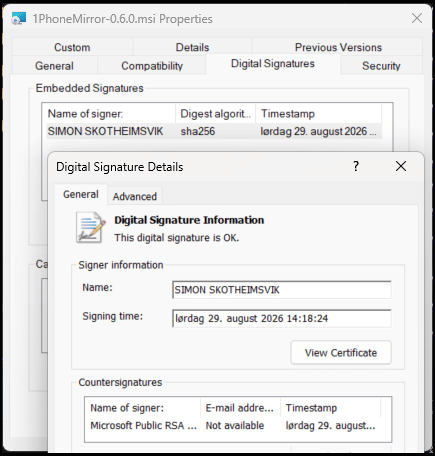
Task: Switch to the Details tab
Action: [x=192, y=47]
